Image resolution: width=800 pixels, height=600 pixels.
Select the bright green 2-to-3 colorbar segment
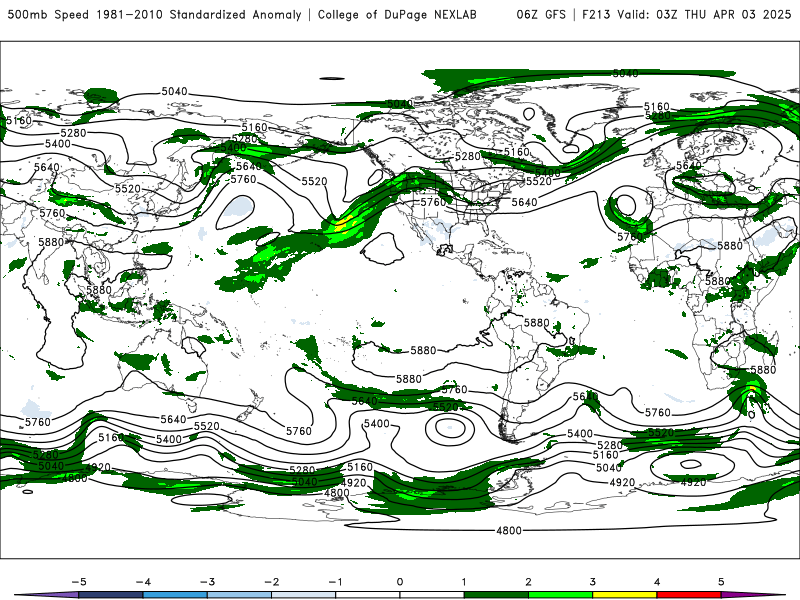560,595
